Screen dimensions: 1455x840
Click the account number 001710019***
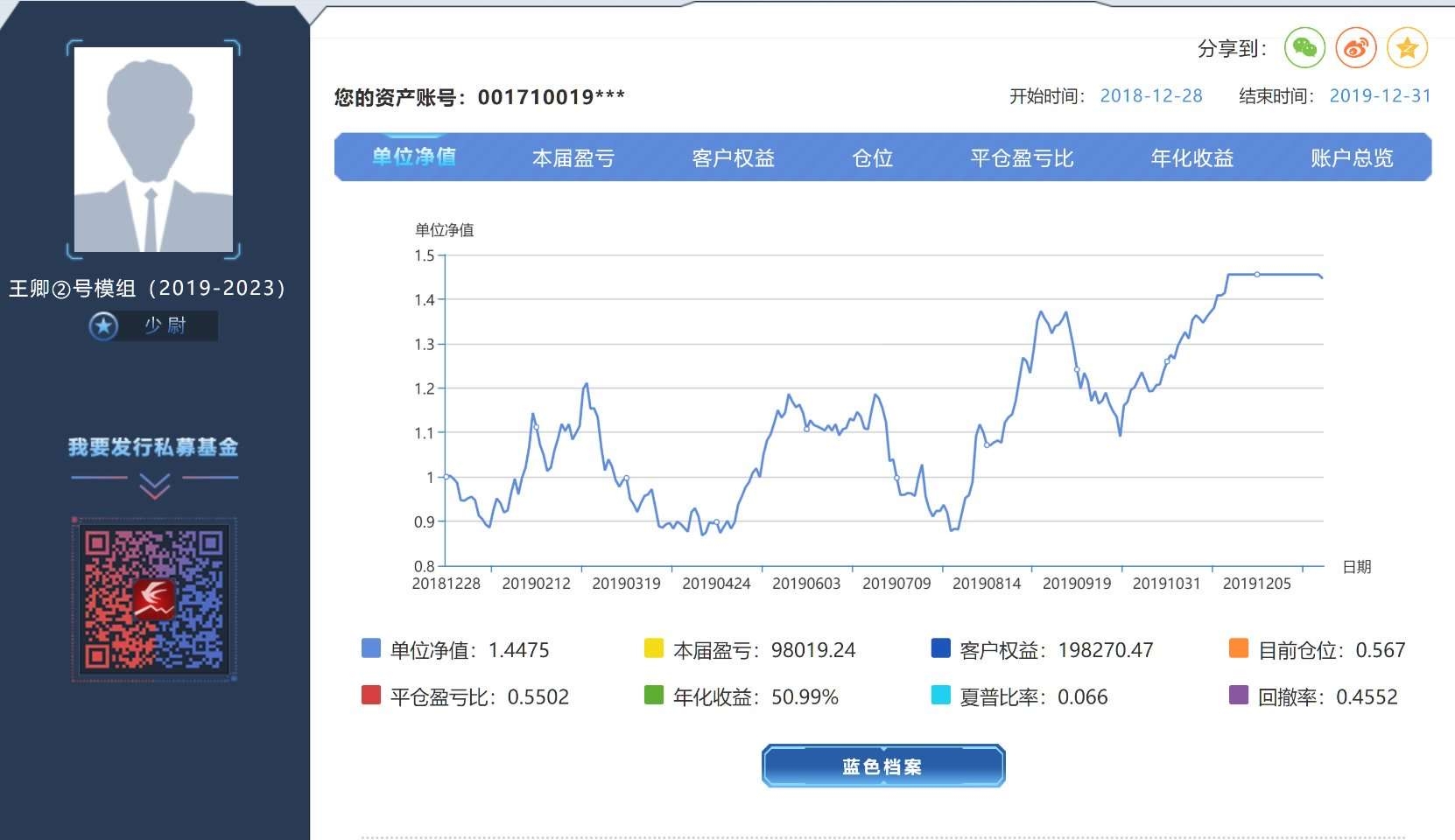click(x=552, y=97)
